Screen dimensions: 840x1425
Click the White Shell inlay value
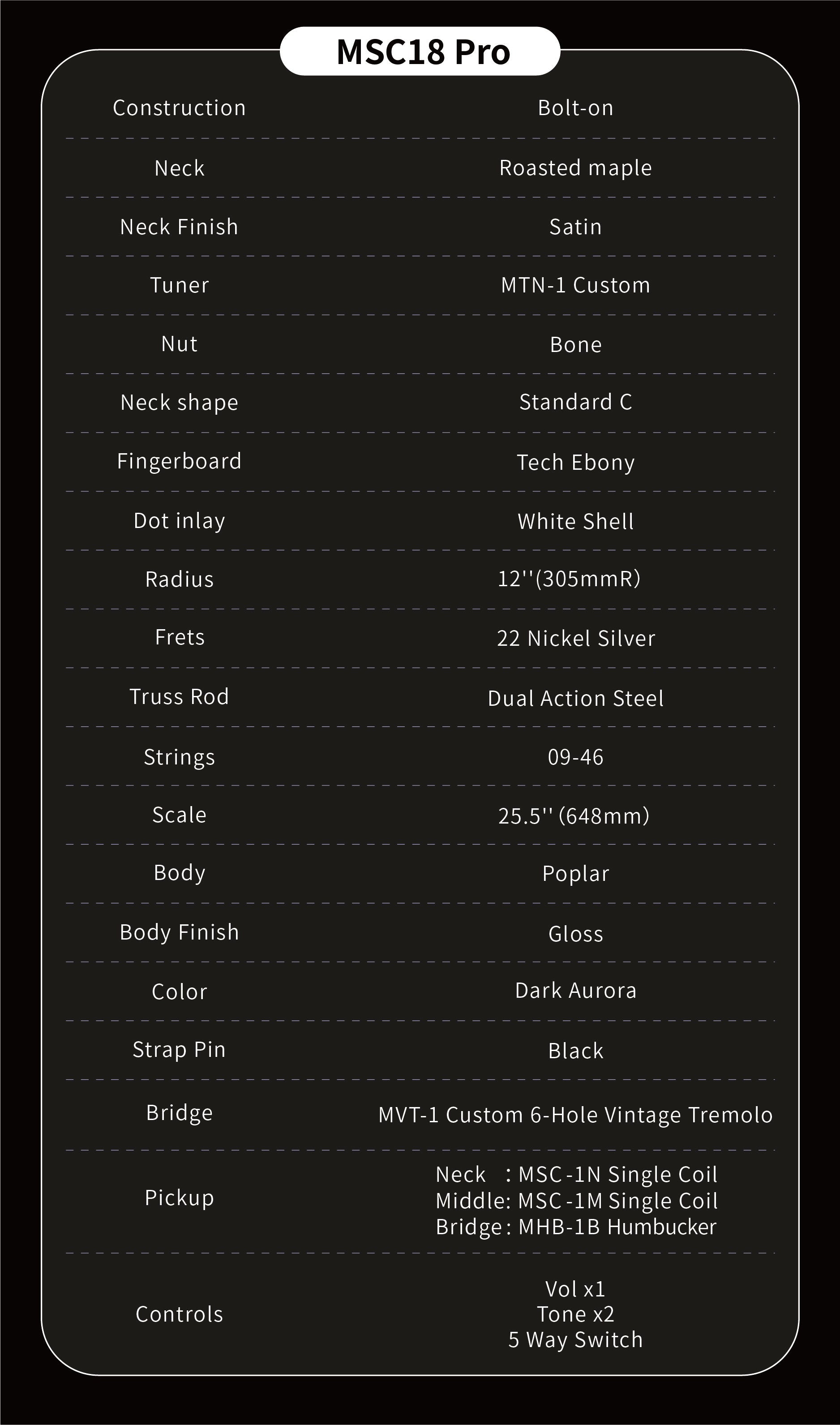575,521
